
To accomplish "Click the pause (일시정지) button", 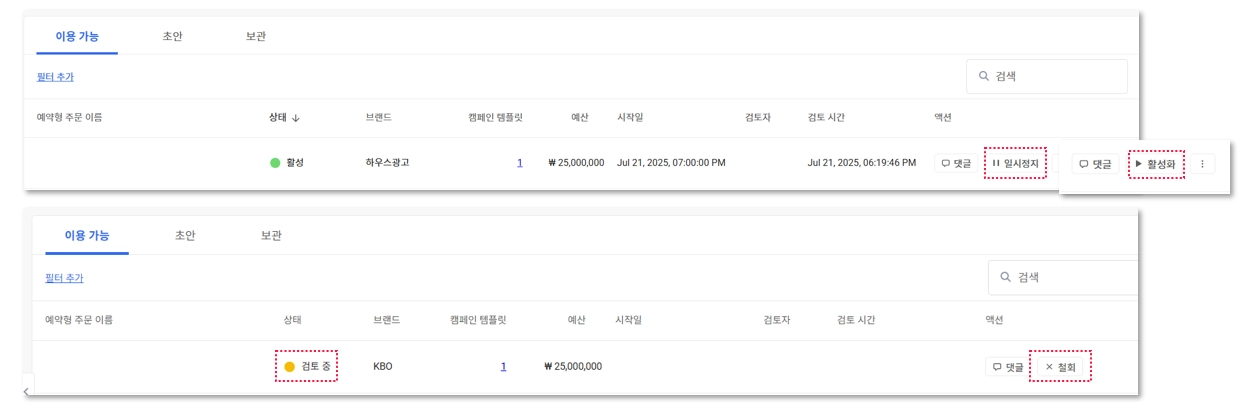I will [x=1015, y=163].
